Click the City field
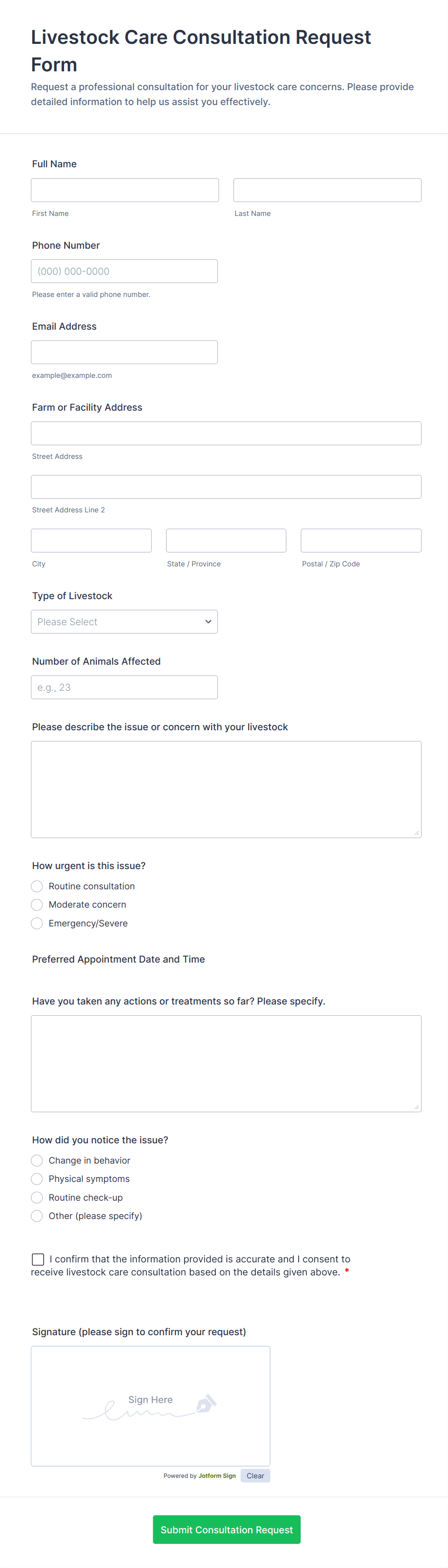 coord(91,540)
